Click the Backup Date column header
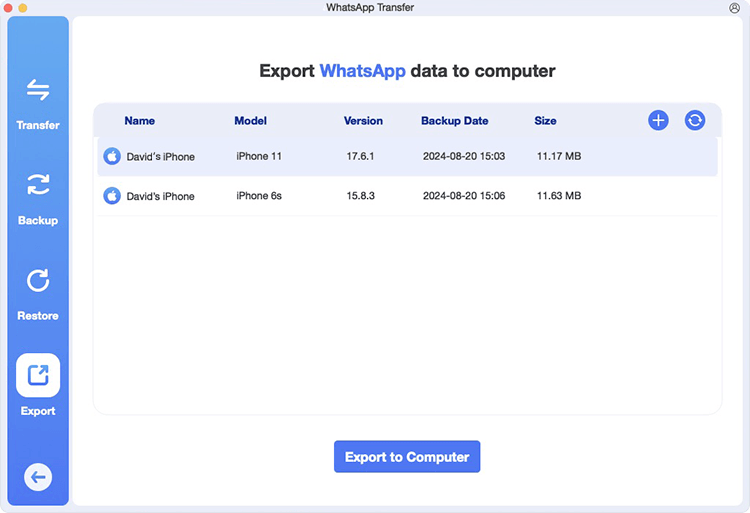Viewport: 750px width, 513px height. pyautogui.click(x=454, y=120)
